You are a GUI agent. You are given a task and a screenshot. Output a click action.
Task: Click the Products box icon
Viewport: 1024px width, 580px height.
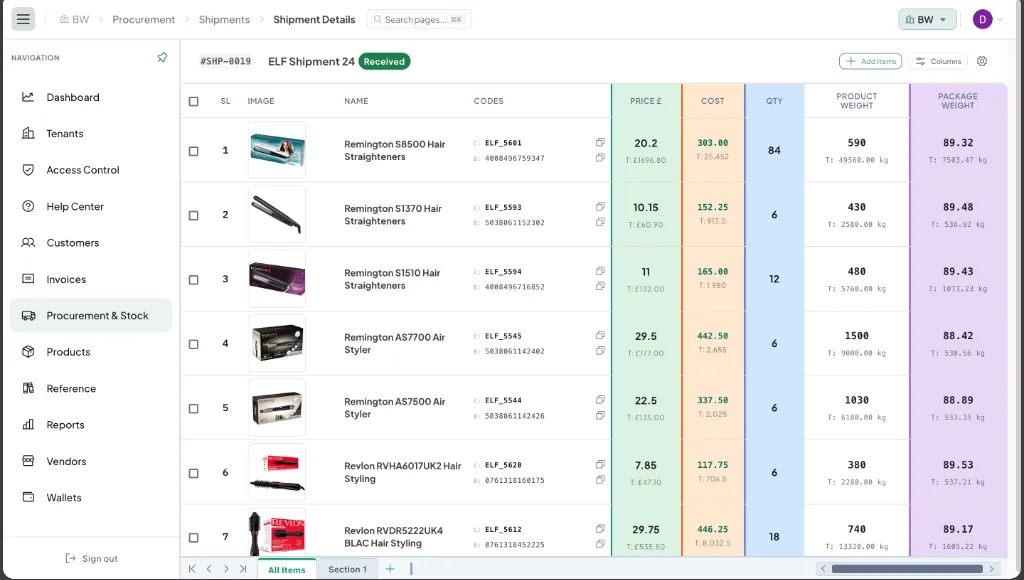28,351
